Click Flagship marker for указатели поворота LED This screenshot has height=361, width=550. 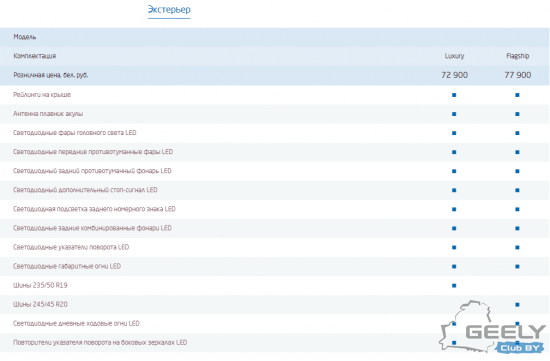(517, 247)
